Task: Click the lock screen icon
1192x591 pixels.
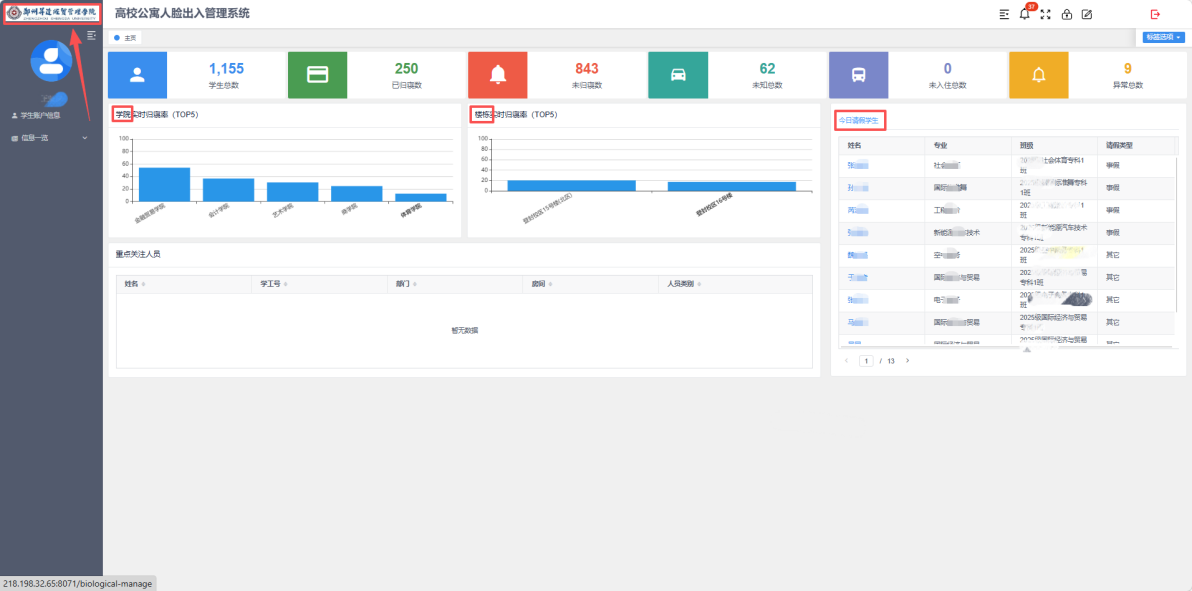Action: (1067, 14)
